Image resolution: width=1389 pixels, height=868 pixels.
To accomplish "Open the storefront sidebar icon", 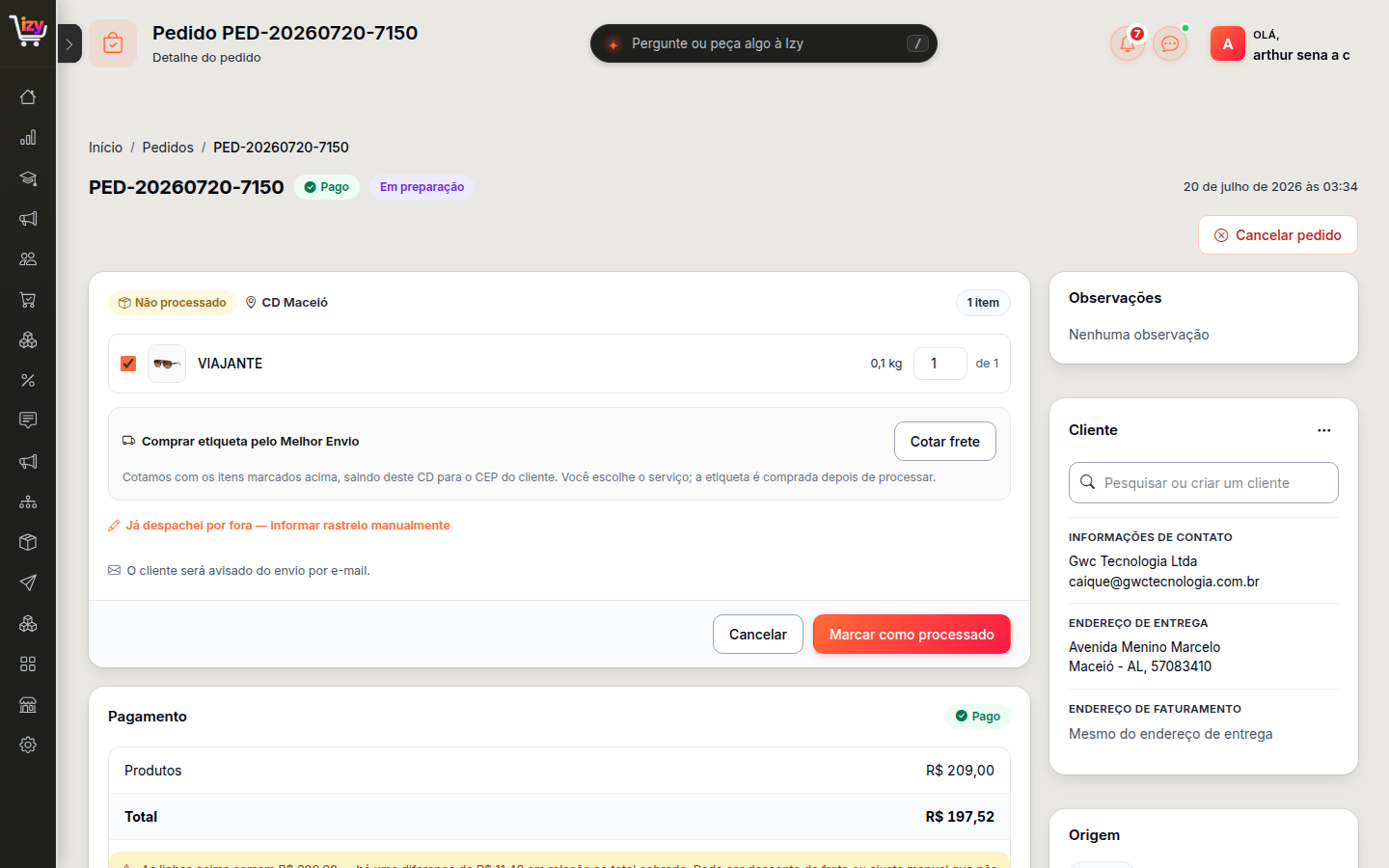I will coord(28,704).
